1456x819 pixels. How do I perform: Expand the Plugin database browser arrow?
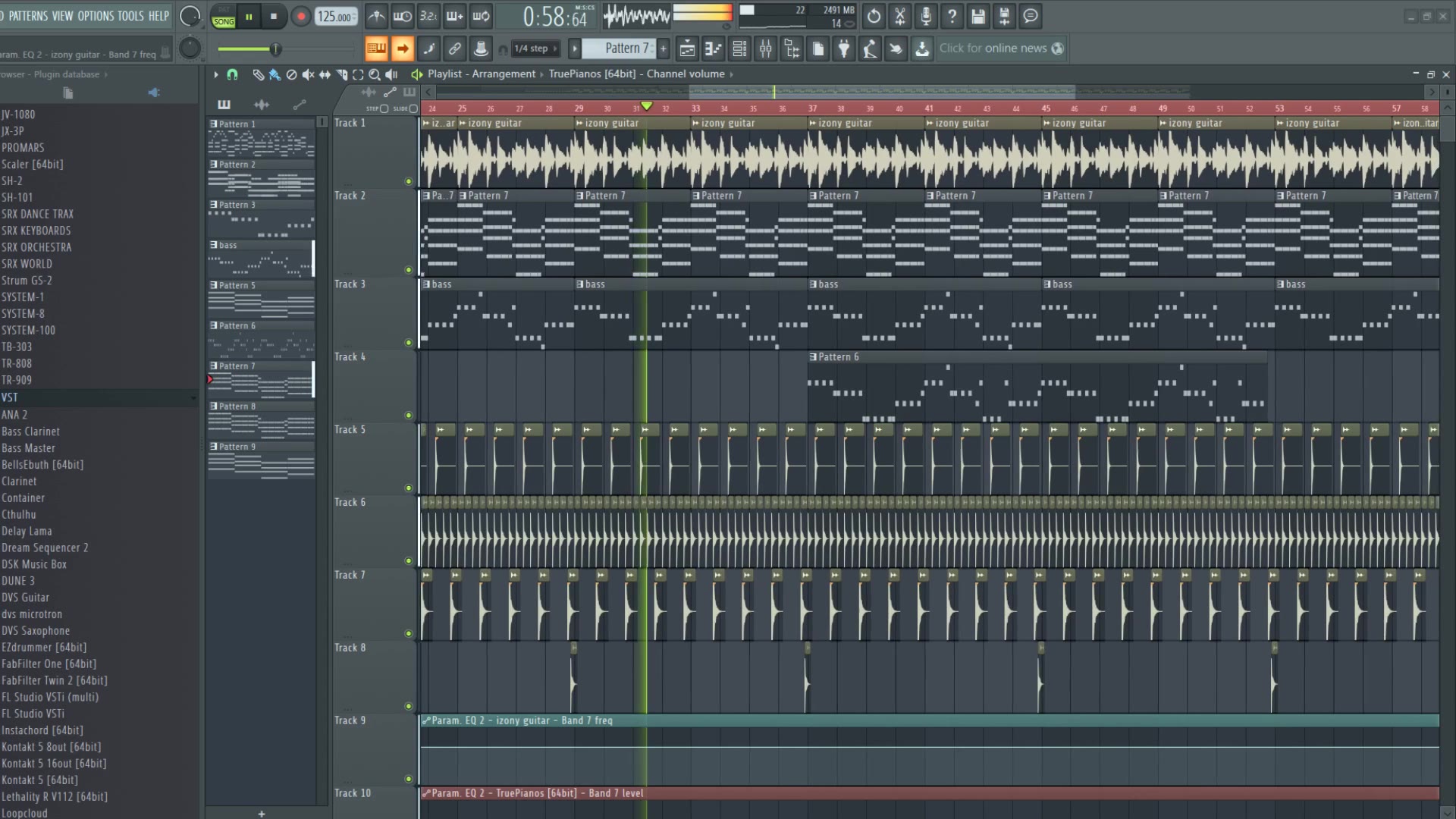(x=105, y=74)
